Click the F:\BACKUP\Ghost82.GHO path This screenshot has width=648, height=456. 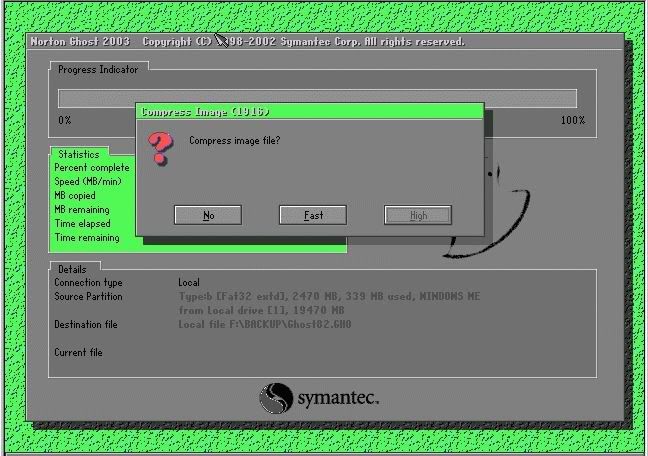(x=290, y=324)
